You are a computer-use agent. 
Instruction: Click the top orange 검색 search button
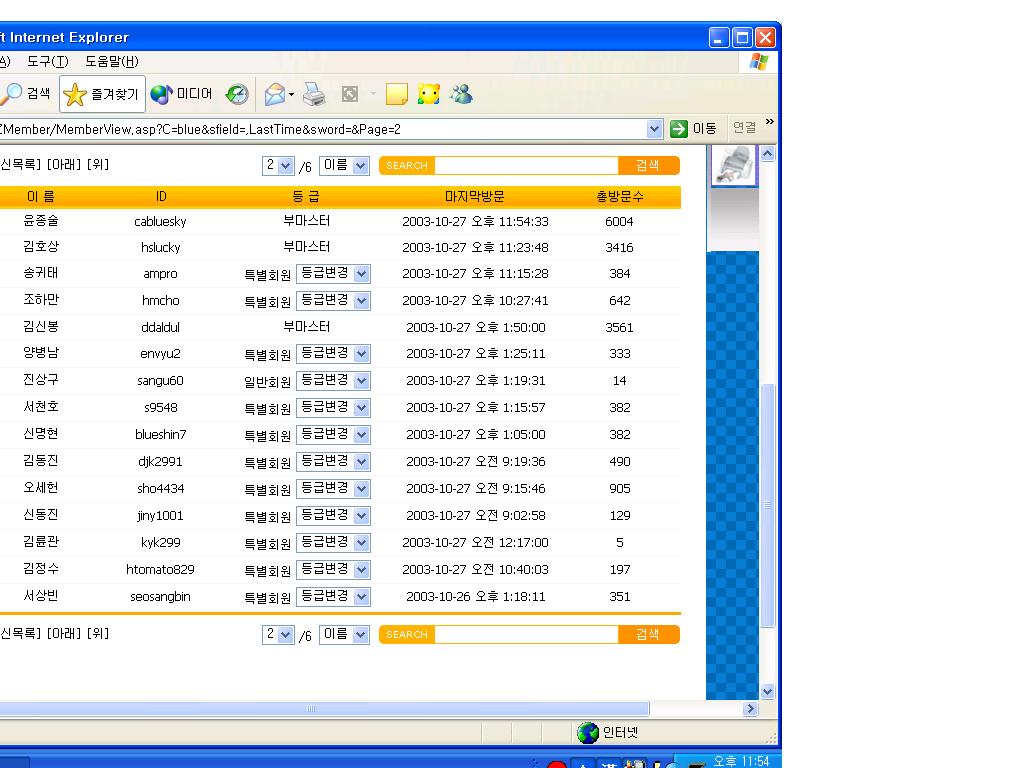tap(648, 165)
